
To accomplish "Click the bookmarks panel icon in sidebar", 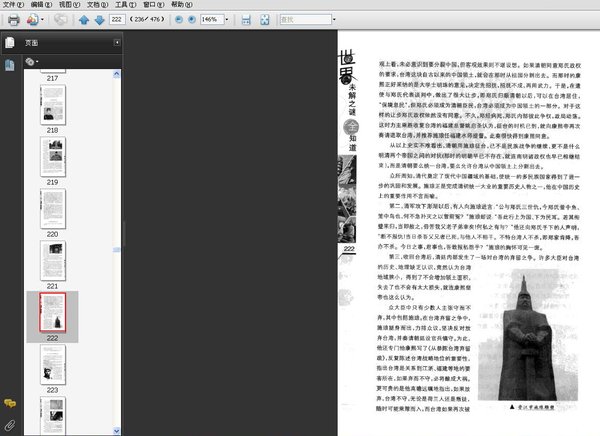I will pos(10,65).
